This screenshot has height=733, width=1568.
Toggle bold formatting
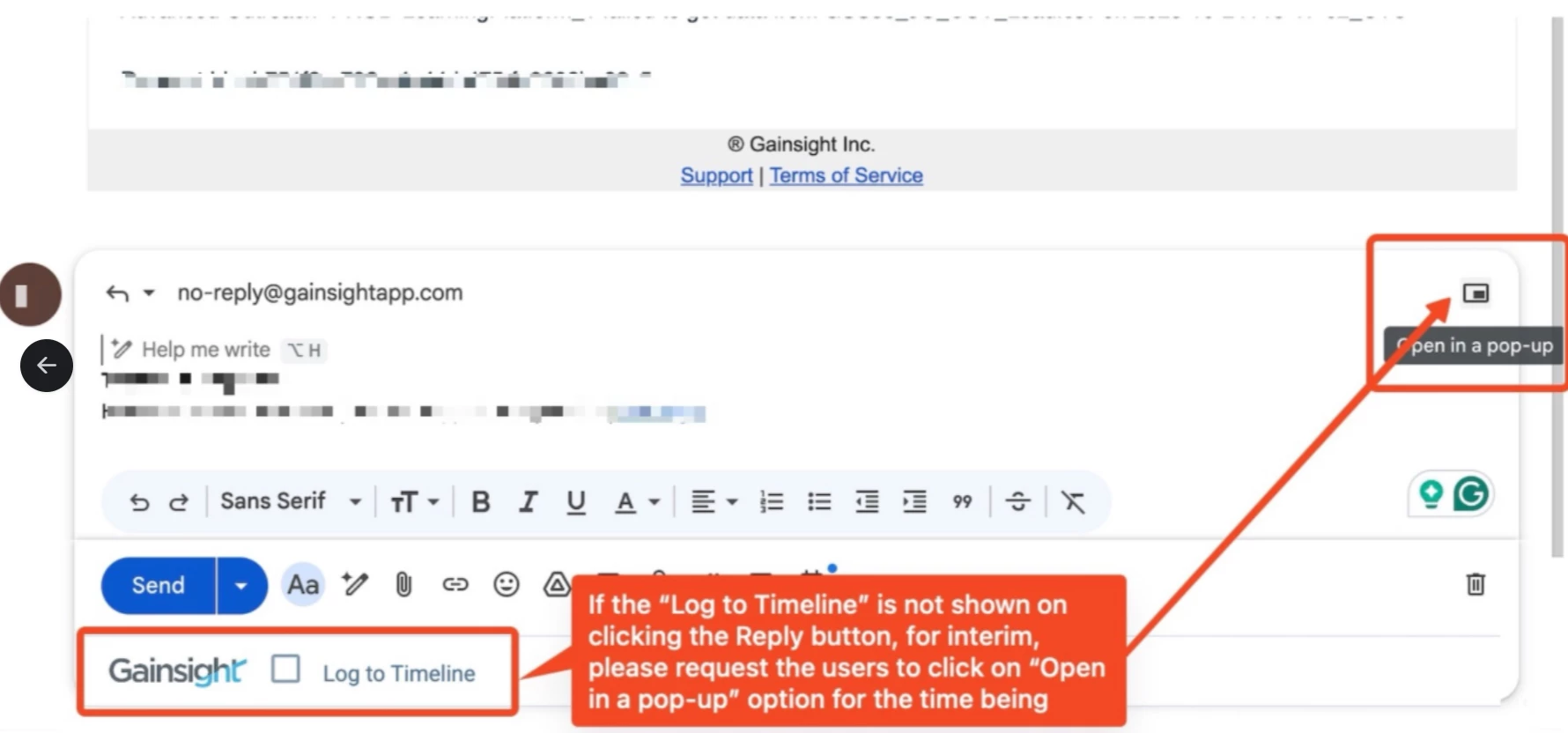click(481, 502)
